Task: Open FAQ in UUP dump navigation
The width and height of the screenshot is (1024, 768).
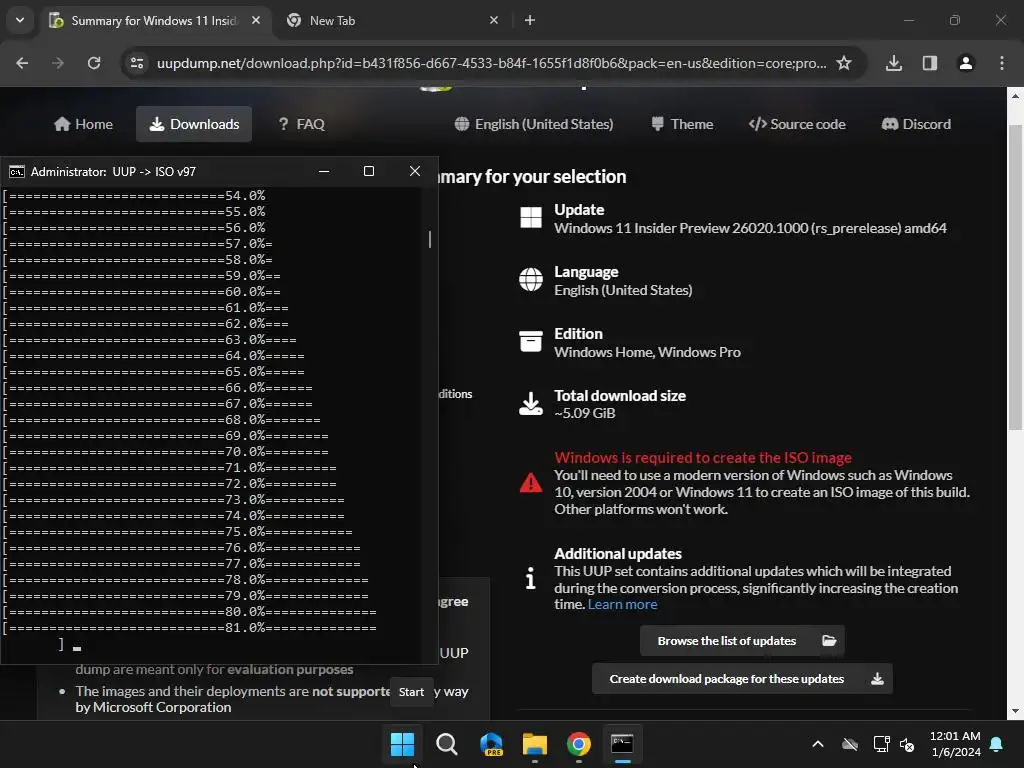Action: [x=301, y=124]
